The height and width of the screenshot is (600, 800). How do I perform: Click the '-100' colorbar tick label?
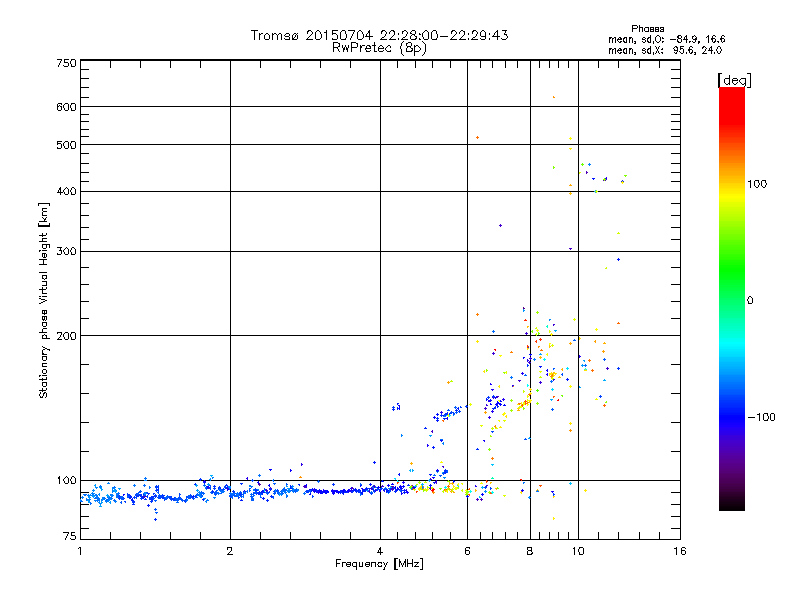click(x=762, y=417)
